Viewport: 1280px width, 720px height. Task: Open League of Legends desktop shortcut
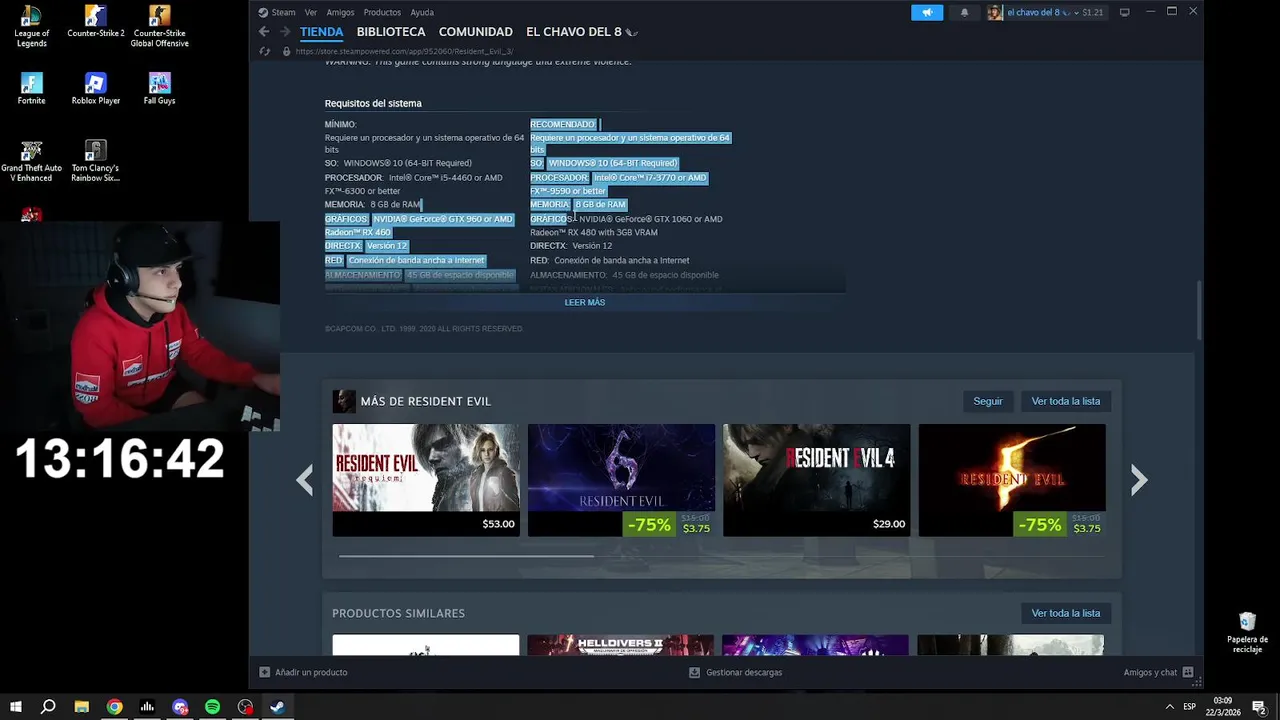click(x=32, y=26)
